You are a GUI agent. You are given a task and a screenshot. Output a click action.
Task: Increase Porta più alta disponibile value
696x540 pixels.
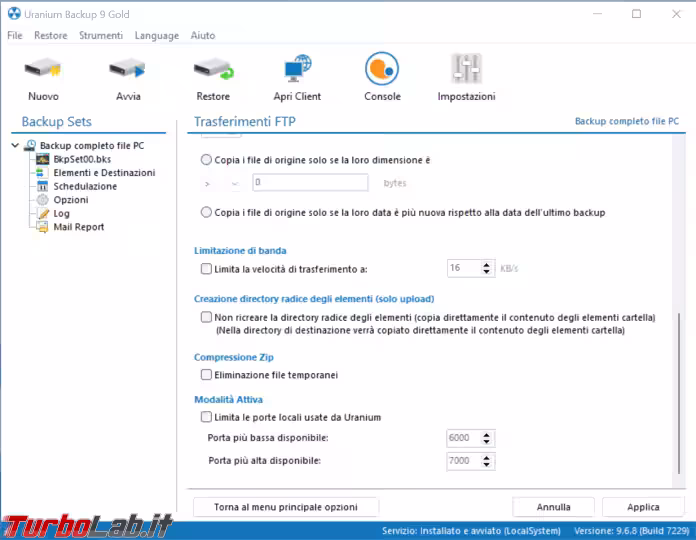tap(486, 458)
